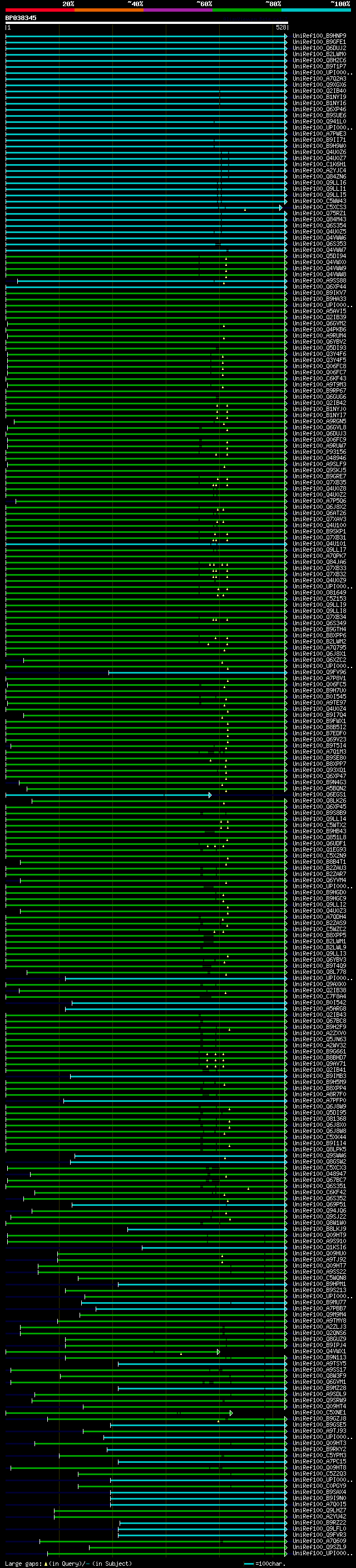Click hit label UniRef100_Q9XGX6
This screenshot has height=1568, width=356.
coord(319,85)
